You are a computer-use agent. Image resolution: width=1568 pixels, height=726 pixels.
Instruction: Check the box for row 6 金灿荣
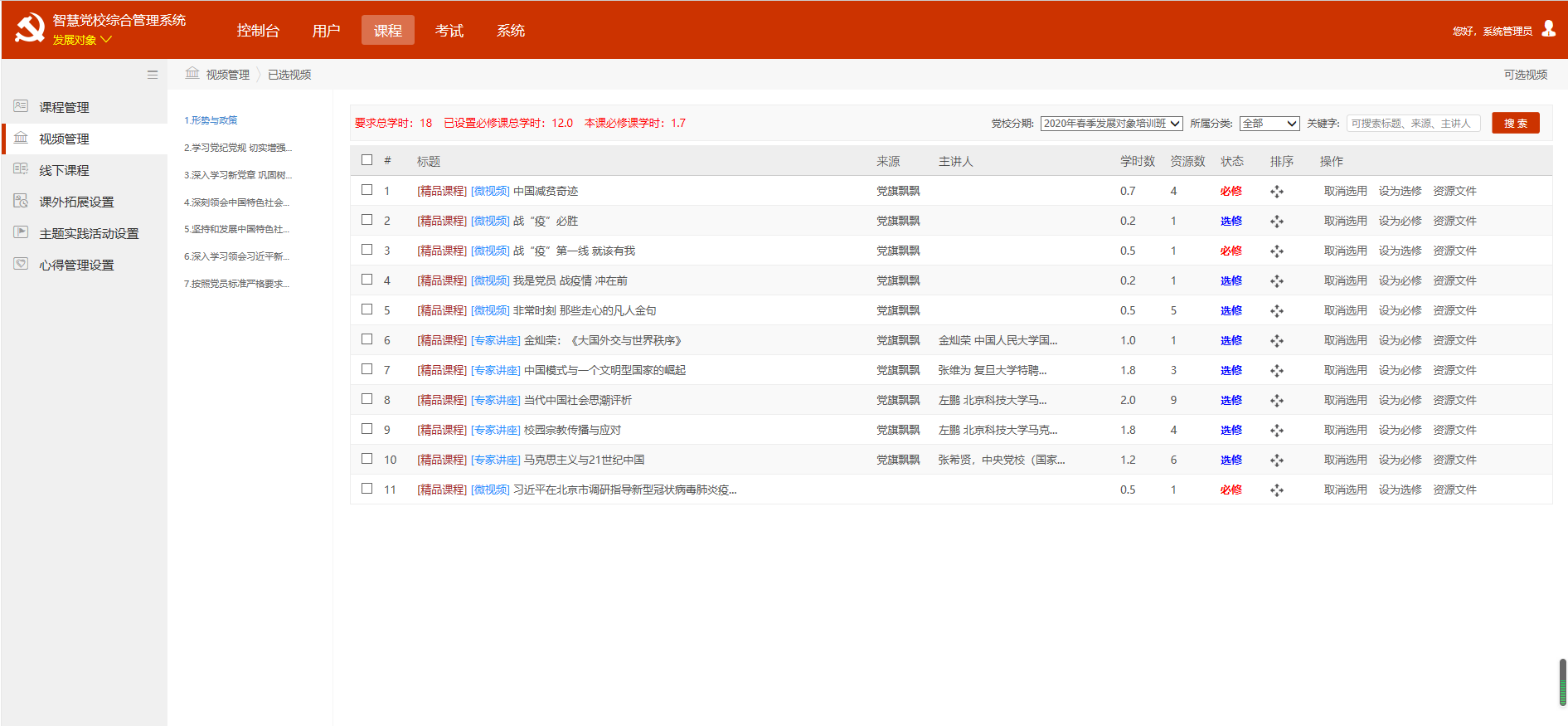[x=367, y=339]
